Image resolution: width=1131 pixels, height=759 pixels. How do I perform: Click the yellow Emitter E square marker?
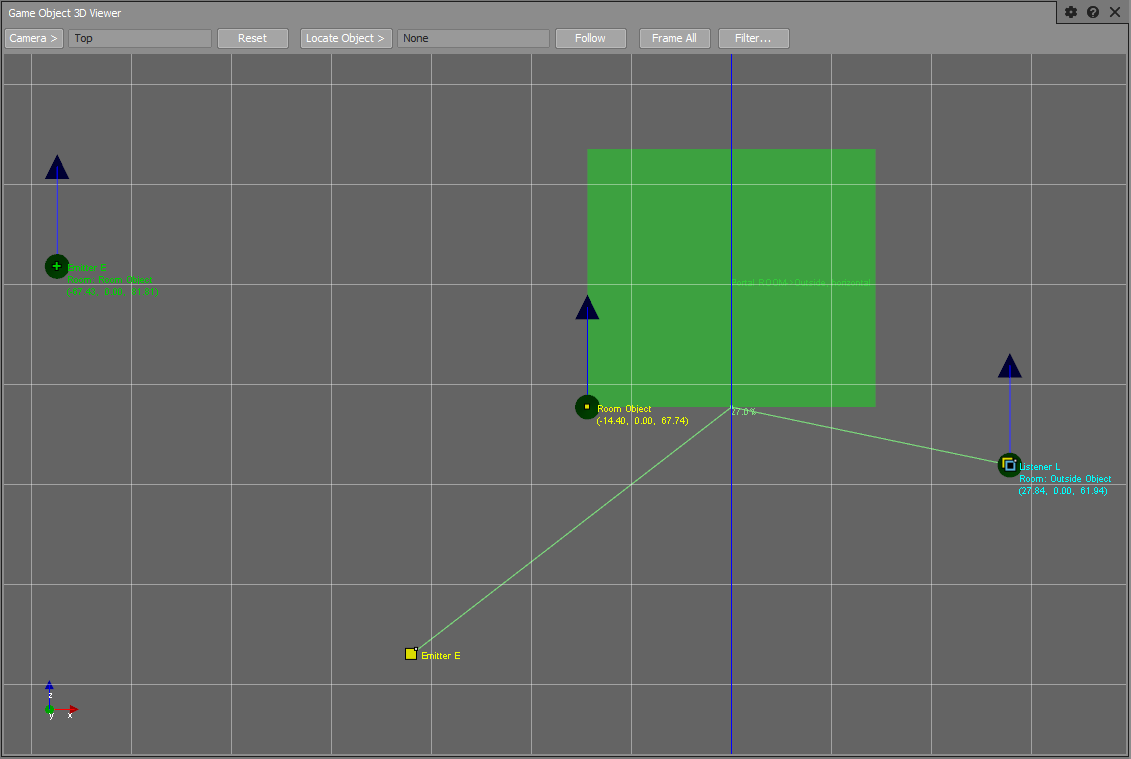411,654
